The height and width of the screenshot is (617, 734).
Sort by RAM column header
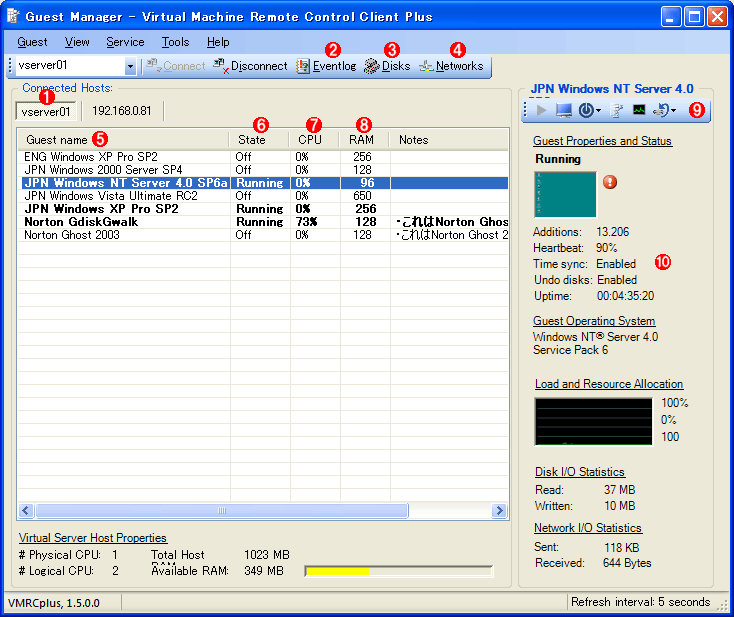[364, 140]
